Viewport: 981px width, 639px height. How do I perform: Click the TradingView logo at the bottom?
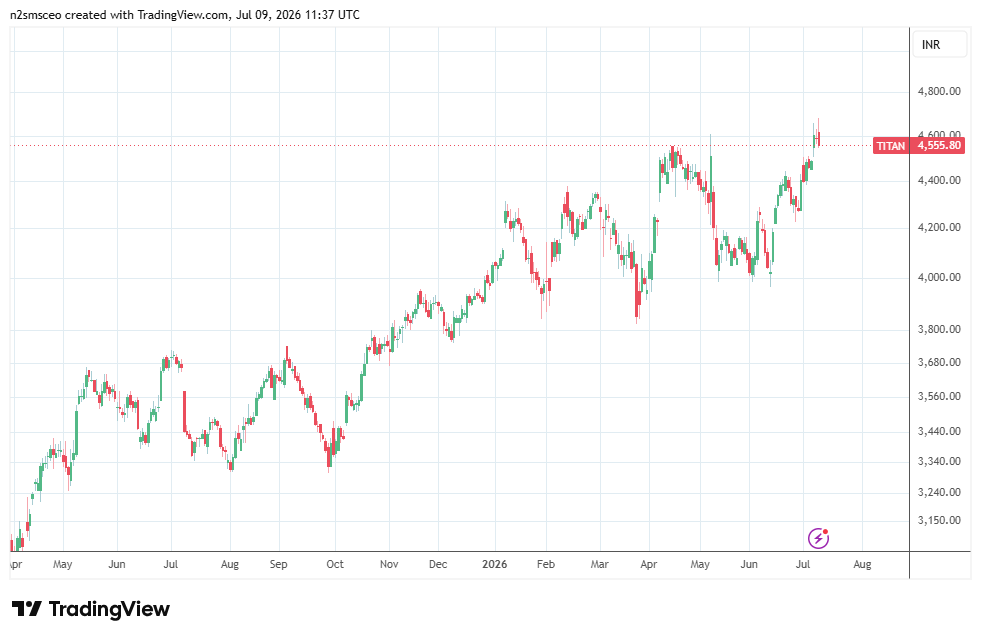[x=91, y=609]
